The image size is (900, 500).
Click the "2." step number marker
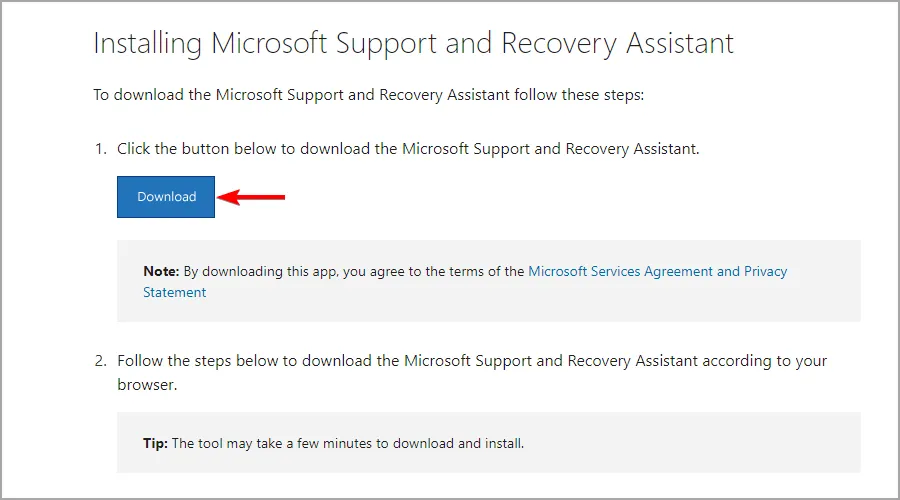[100, 361]
